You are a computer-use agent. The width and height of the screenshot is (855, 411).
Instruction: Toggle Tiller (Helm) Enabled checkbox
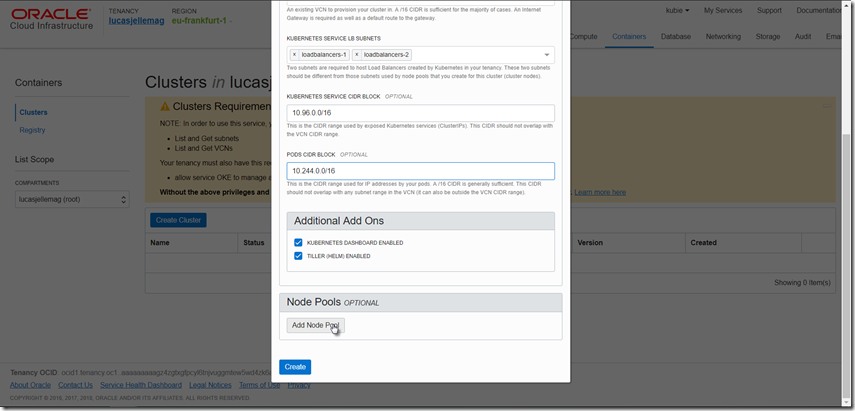(298, 256)
